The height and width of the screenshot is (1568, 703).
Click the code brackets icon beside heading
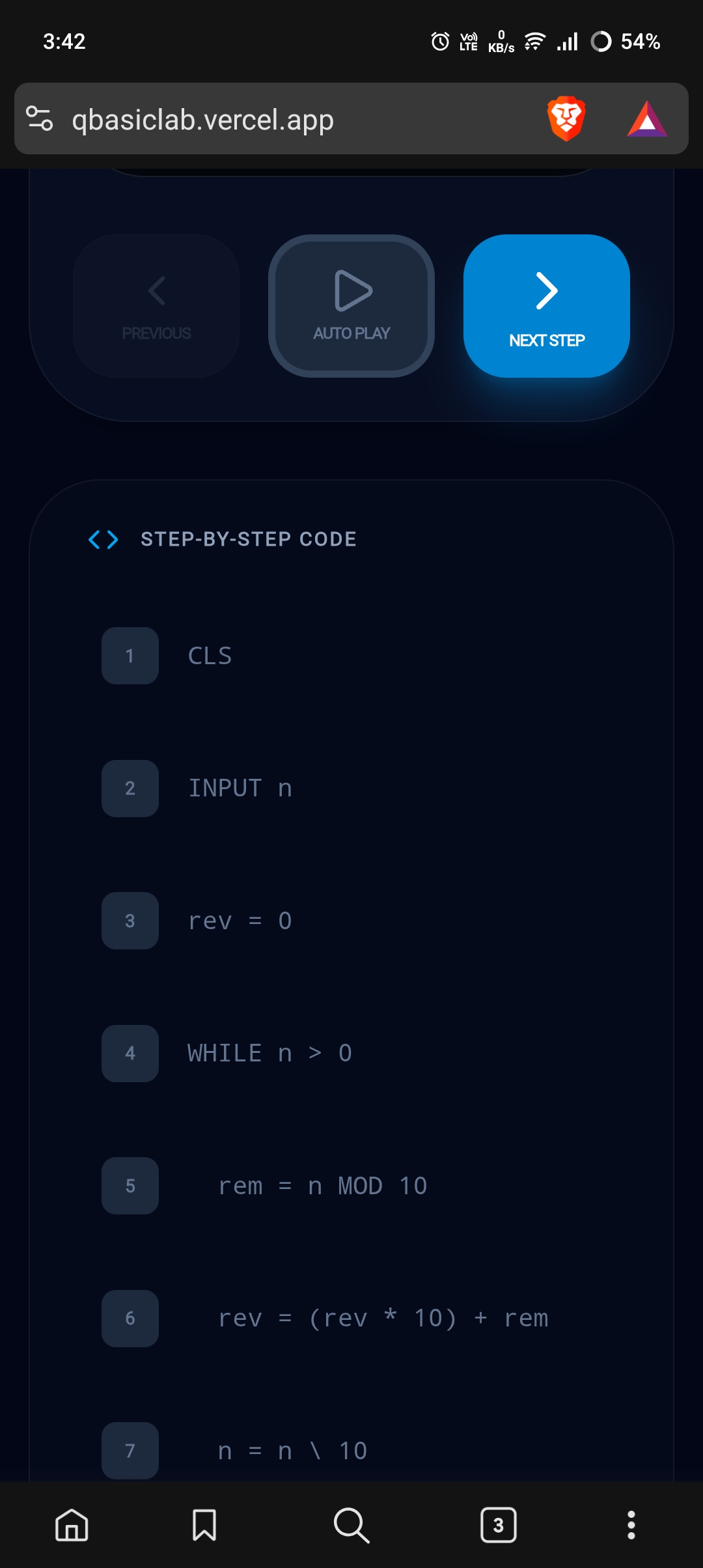(x=103, y=540)
